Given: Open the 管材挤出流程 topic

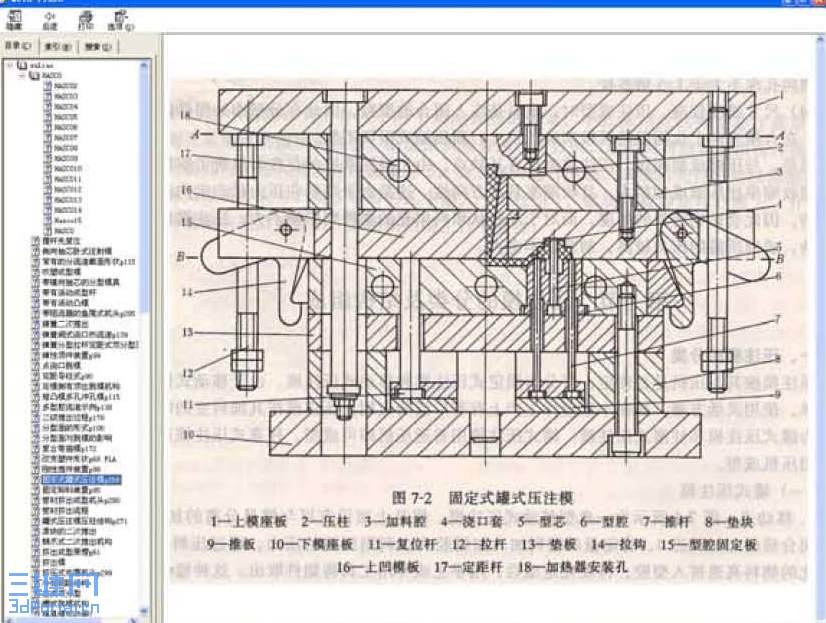Looking at the screenshot, I should click(65, 511).
